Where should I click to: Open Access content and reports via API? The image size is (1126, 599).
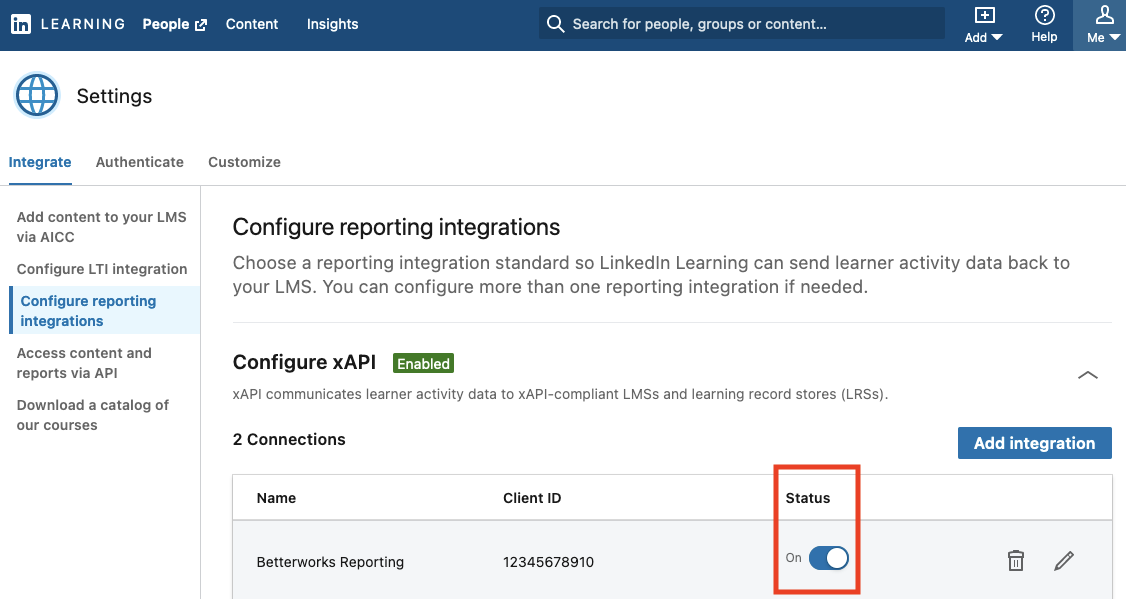tap(84, 363)
